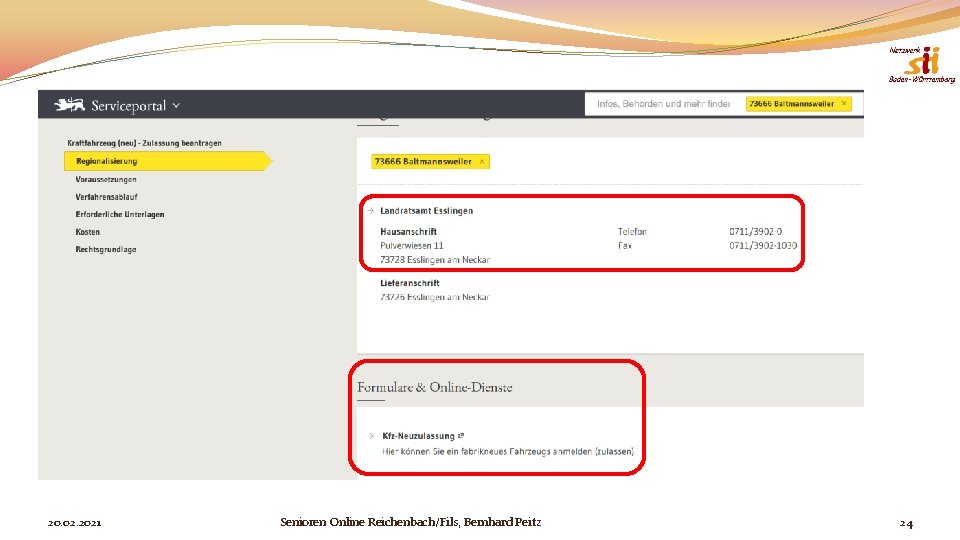Viewport: 960px width, 540px height.
Task: Open Erforderliche Unterlagen section
Action: tap(120, 214)
